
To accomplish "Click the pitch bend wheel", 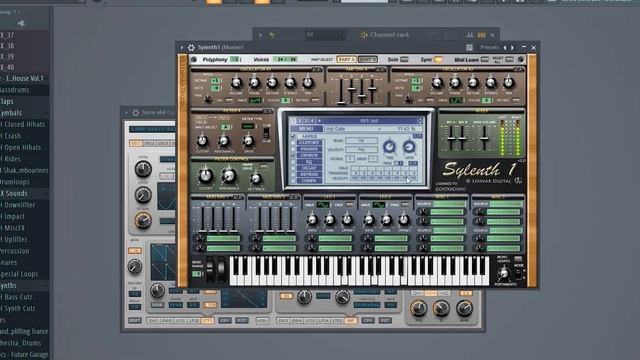I will (x=210, y=270).
